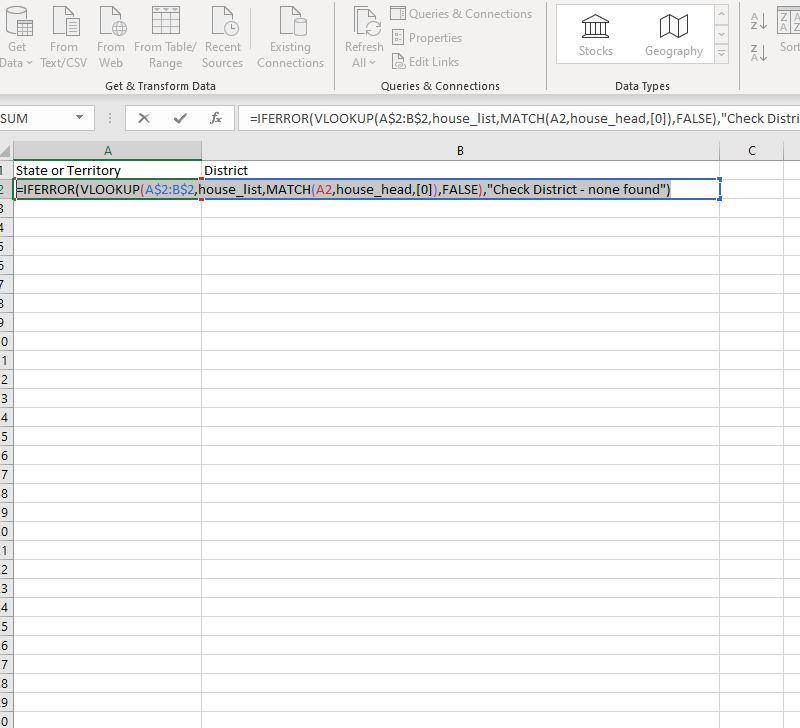800x728 pixels.
Task: Select column C header
Action: [752, 151]
